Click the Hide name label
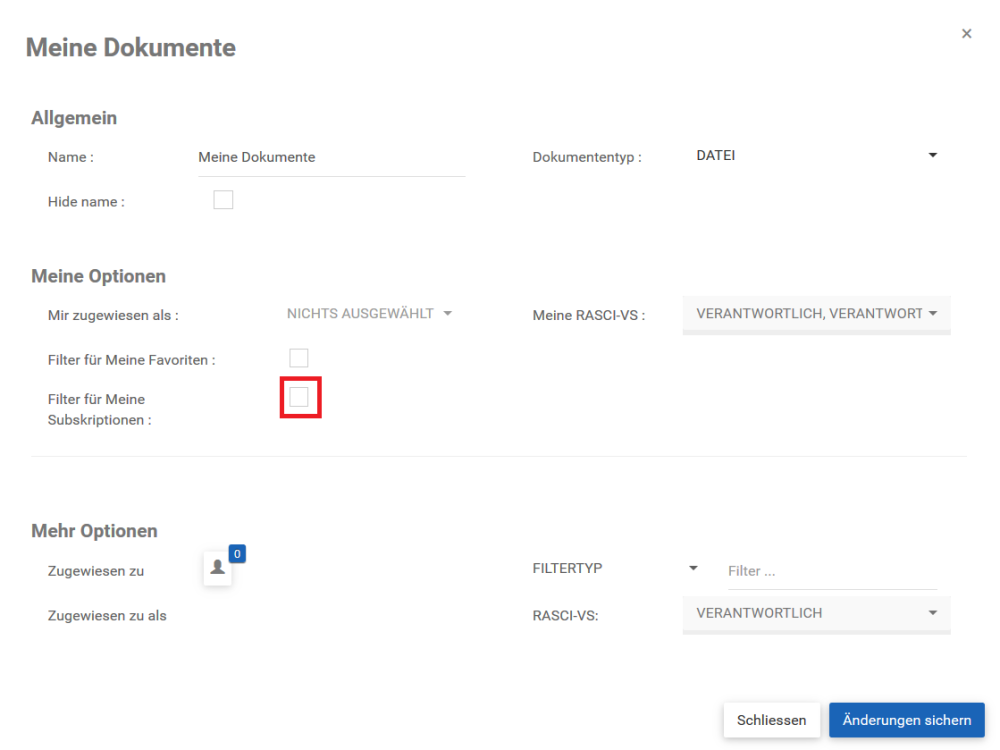This screenshot has height=750, width=1000. (86, 202)
